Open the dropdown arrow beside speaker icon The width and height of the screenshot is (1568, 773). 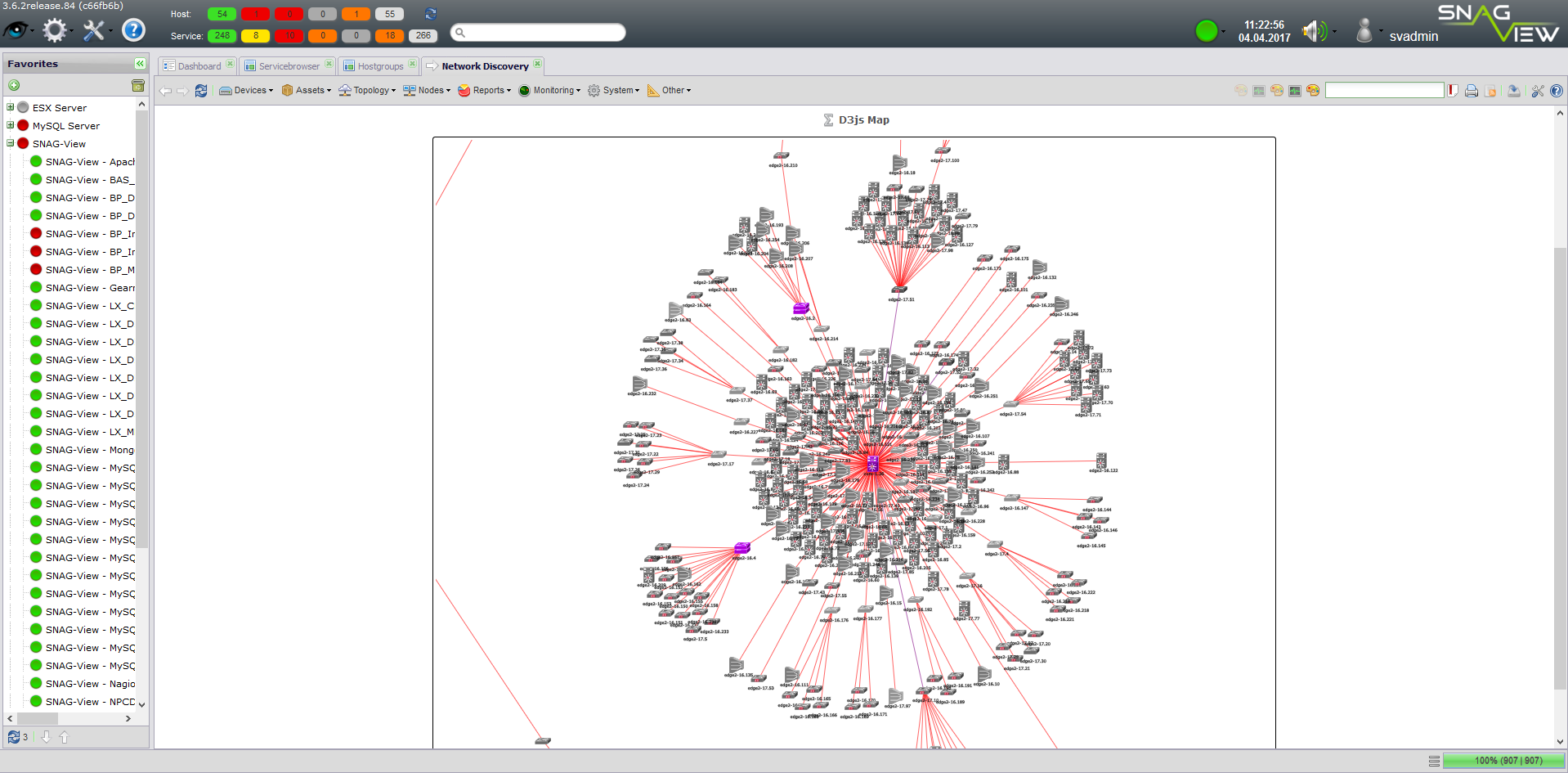[x=1334, y=33]
